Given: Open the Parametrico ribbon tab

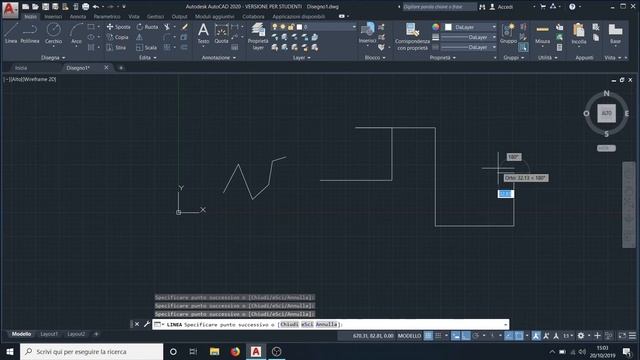Looking at the screenshot, I should [x=107, y=17].
